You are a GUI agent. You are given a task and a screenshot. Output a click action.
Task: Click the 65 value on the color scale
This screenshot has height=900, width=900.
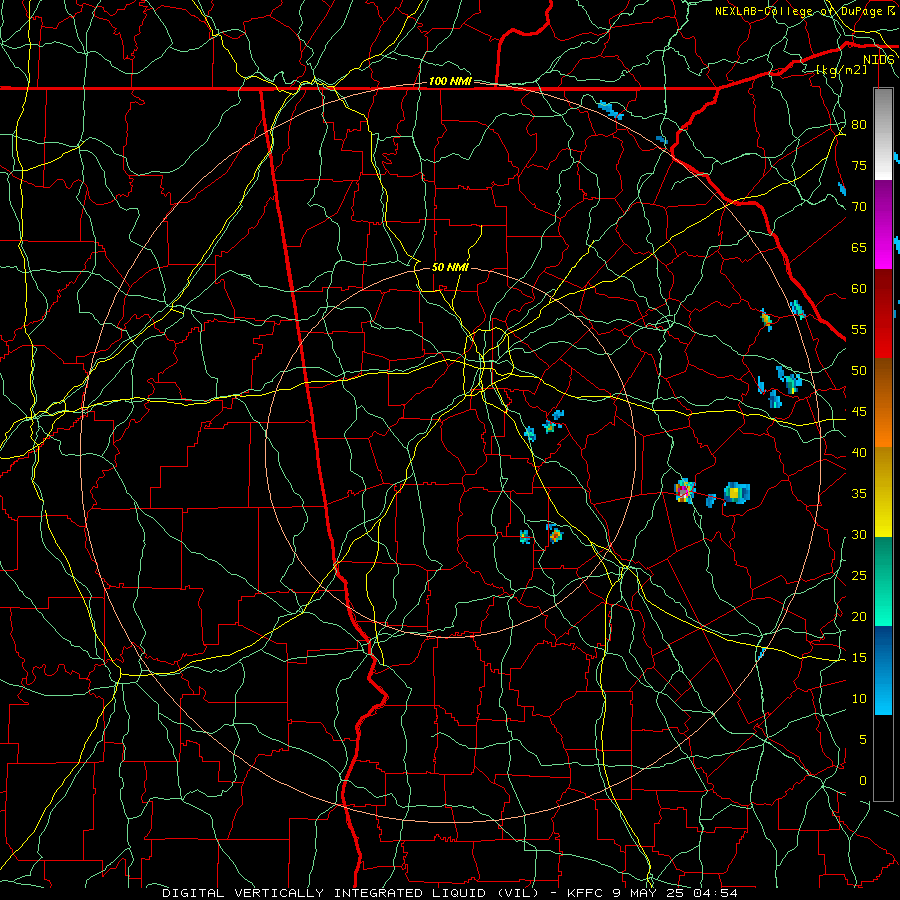(x=859, y=247)
